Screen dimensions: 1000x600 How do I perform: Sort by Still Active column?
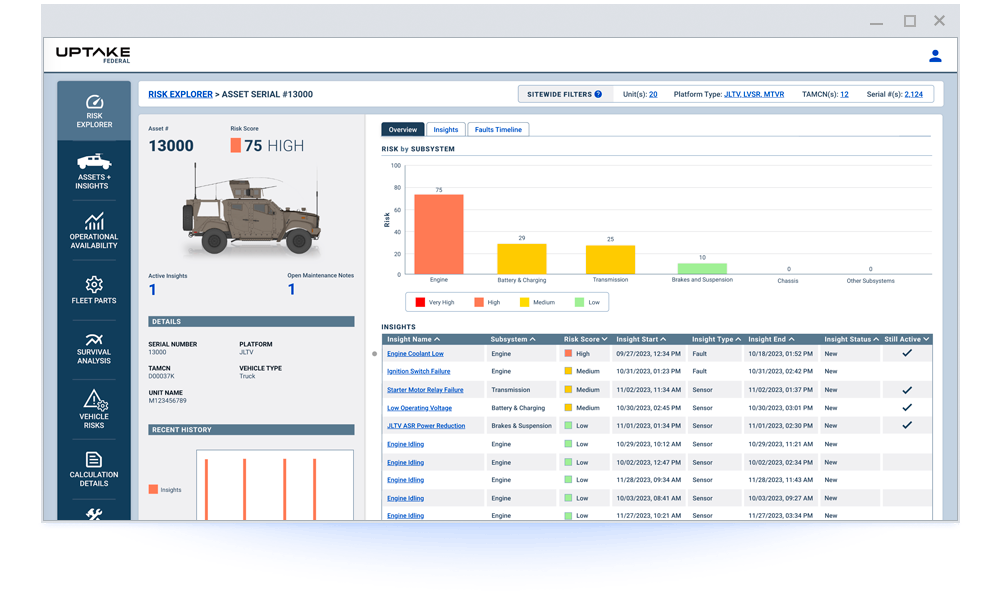[x=907, y=339]
